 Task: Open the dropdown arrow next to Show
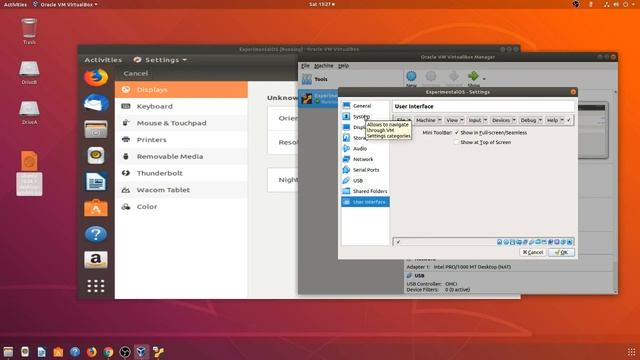pos(484,79)
